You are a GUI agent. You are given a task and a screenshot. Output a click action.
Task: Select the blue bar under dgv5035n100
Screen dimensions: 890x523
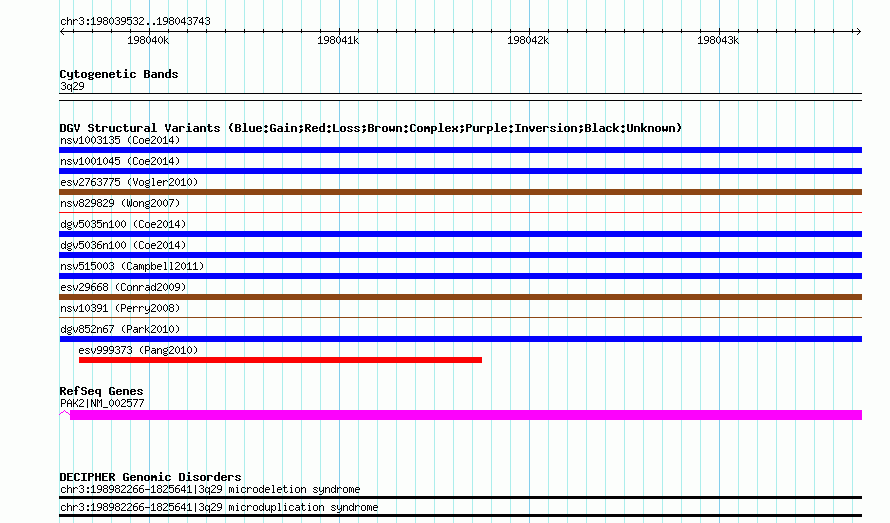point(460,234)
